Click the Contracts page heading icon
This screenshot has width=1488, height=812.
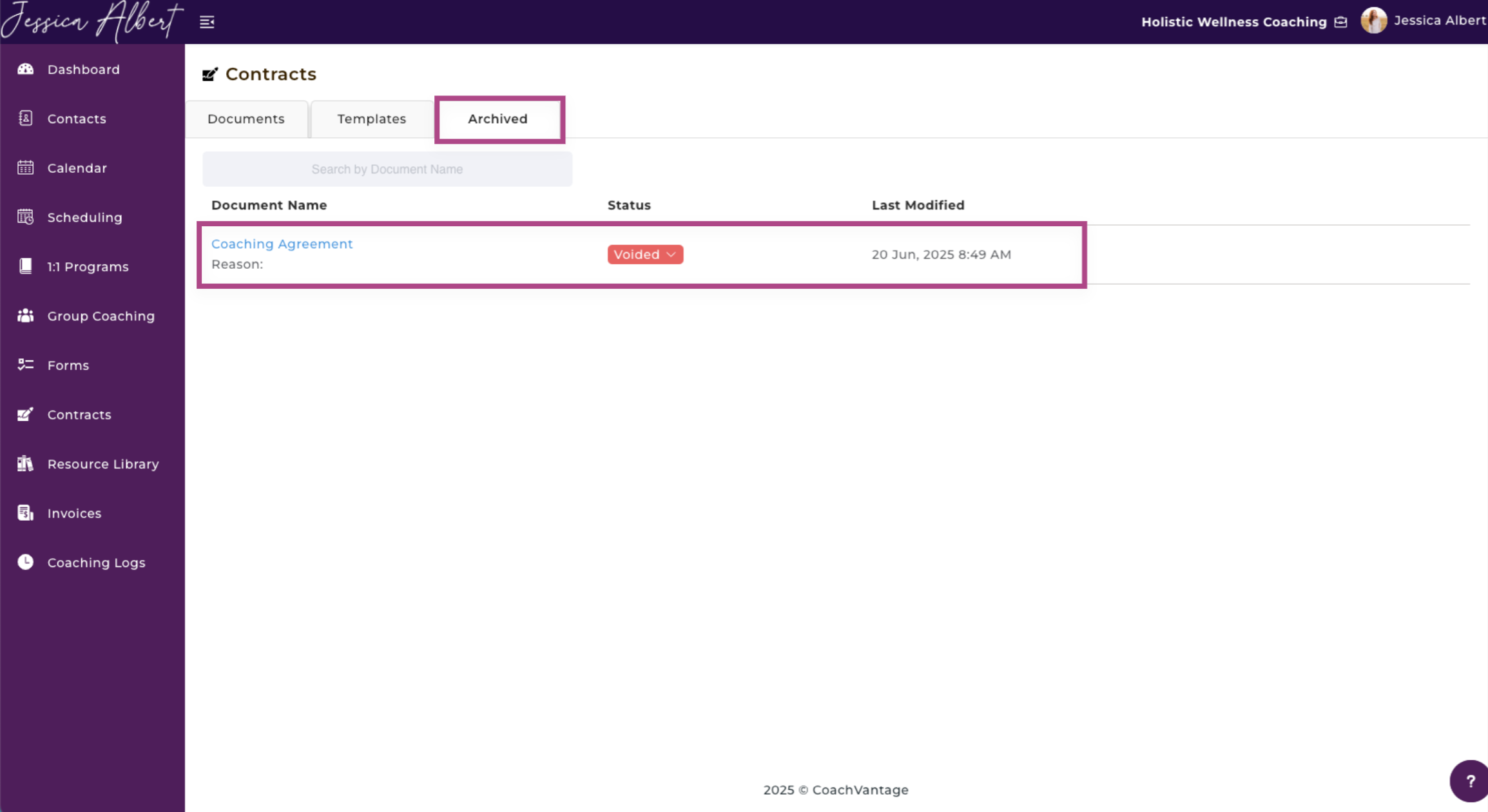click(210, 74)
